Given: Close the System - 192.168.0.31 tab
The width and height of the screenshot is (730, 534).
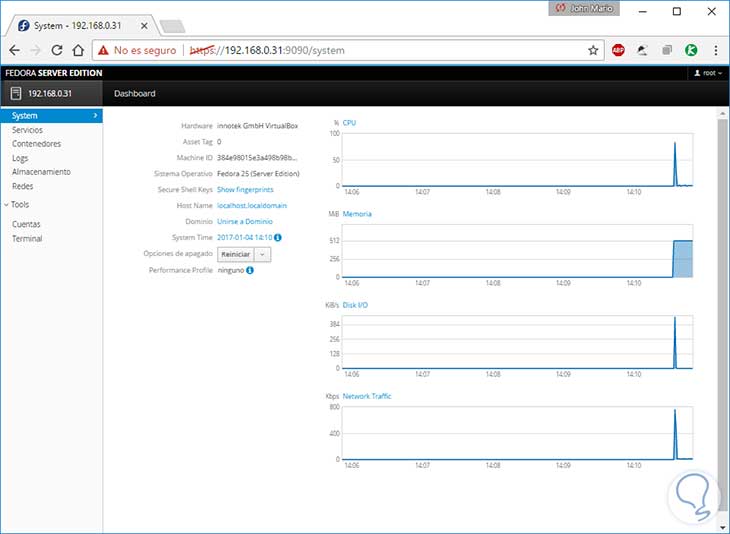Looking at the screenshot, I should pos(144,26).
